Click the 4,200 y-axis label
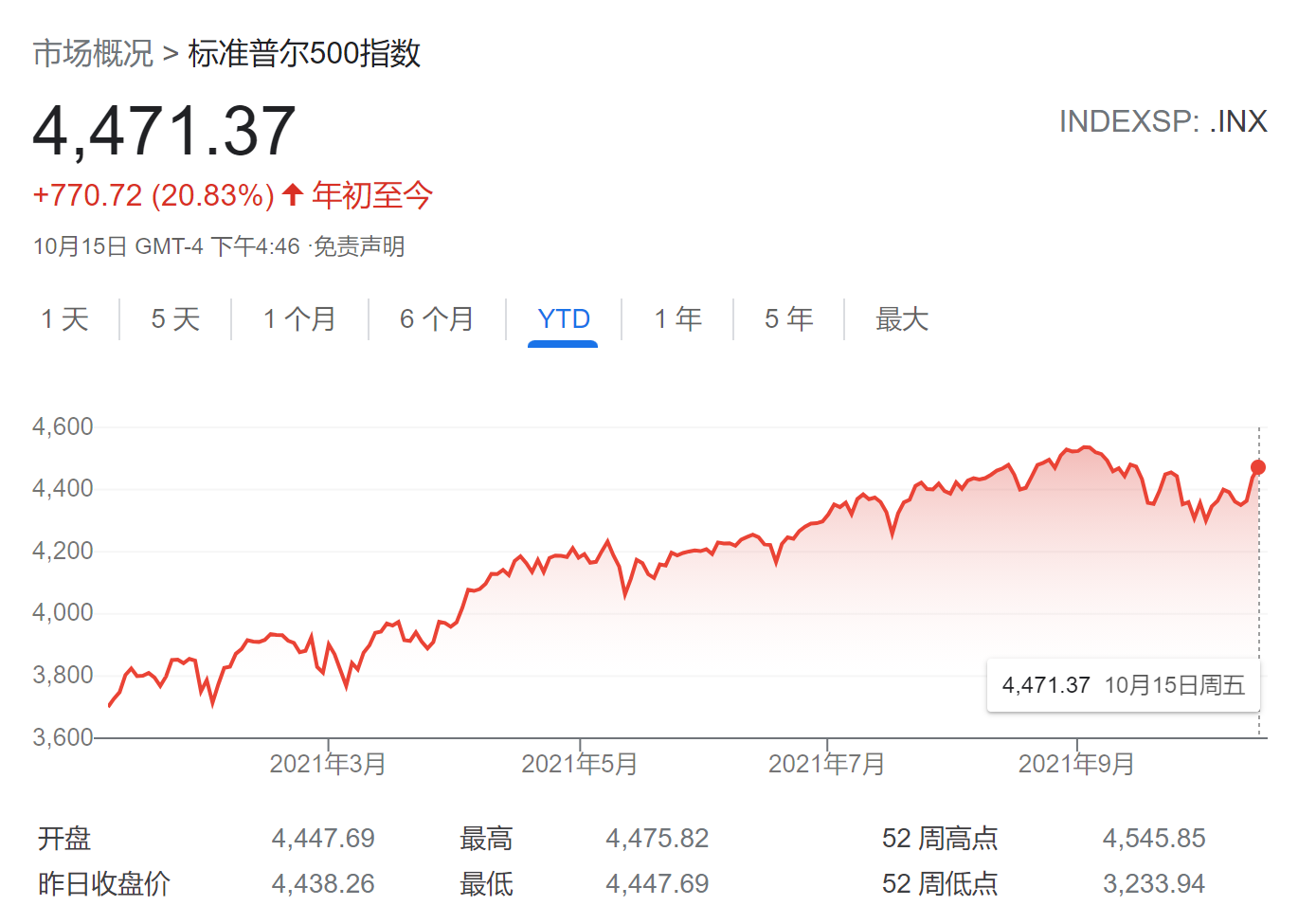Screen dimensions: 1316x924 coord(63,551)
